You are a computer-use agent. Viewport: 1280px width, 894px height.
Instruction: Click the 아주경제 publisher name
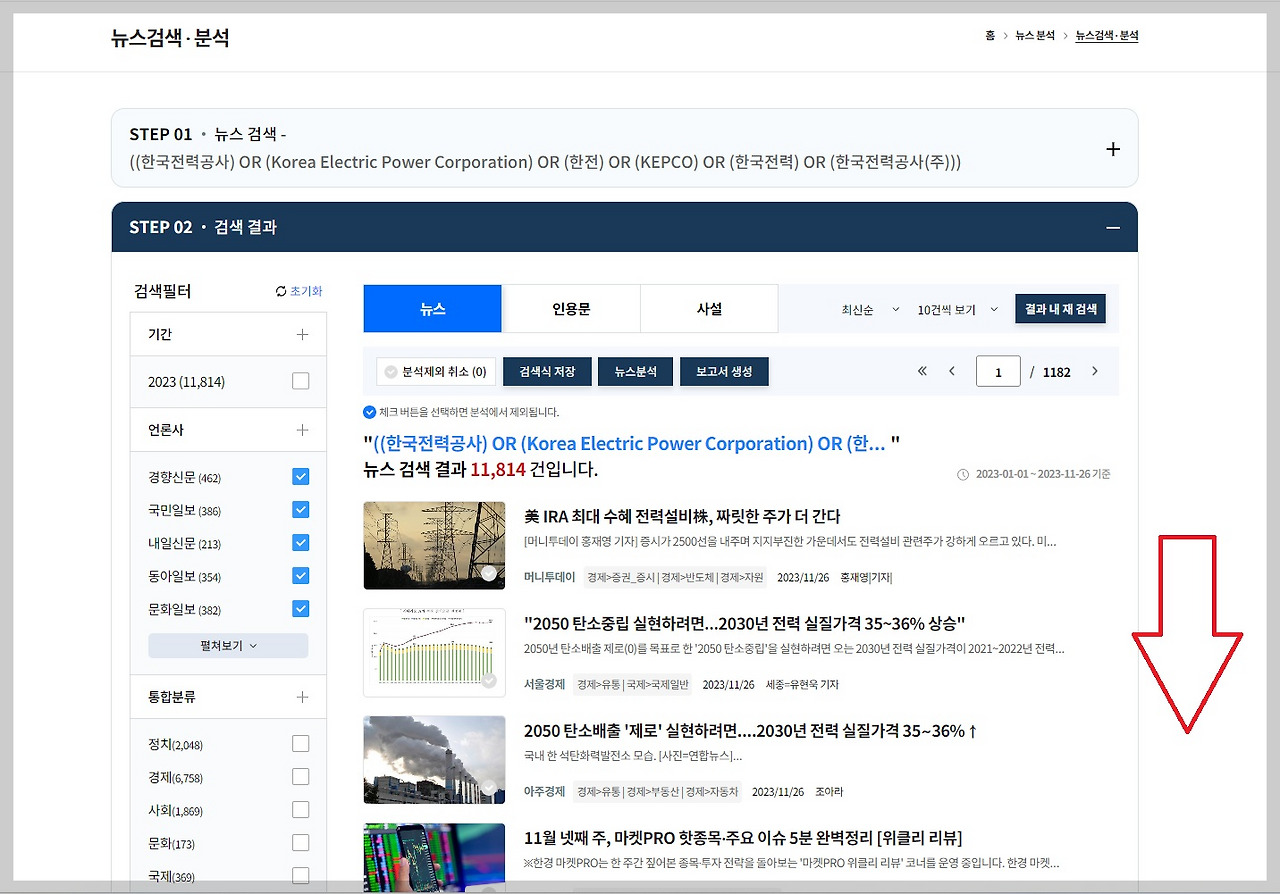(x=544, y=792)
